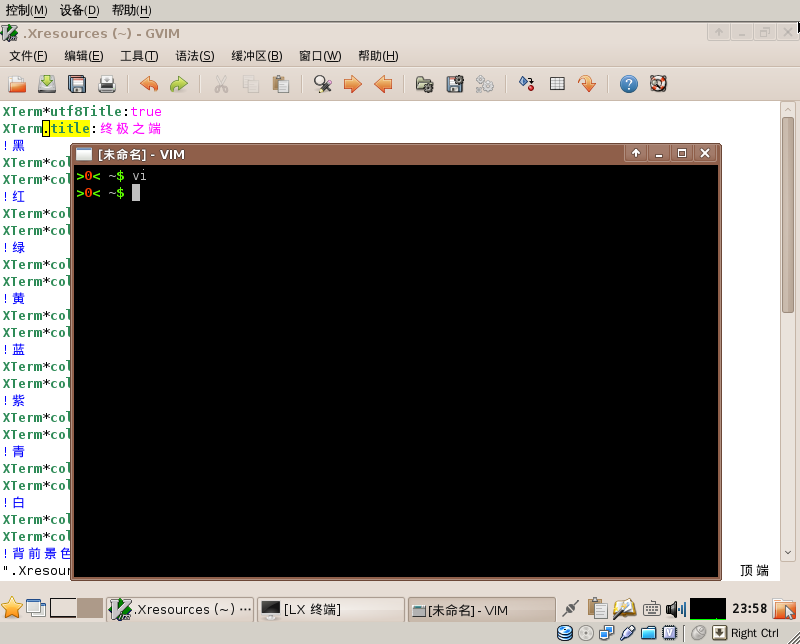Shade the VIM terminal window with up-arrow button

636,153
